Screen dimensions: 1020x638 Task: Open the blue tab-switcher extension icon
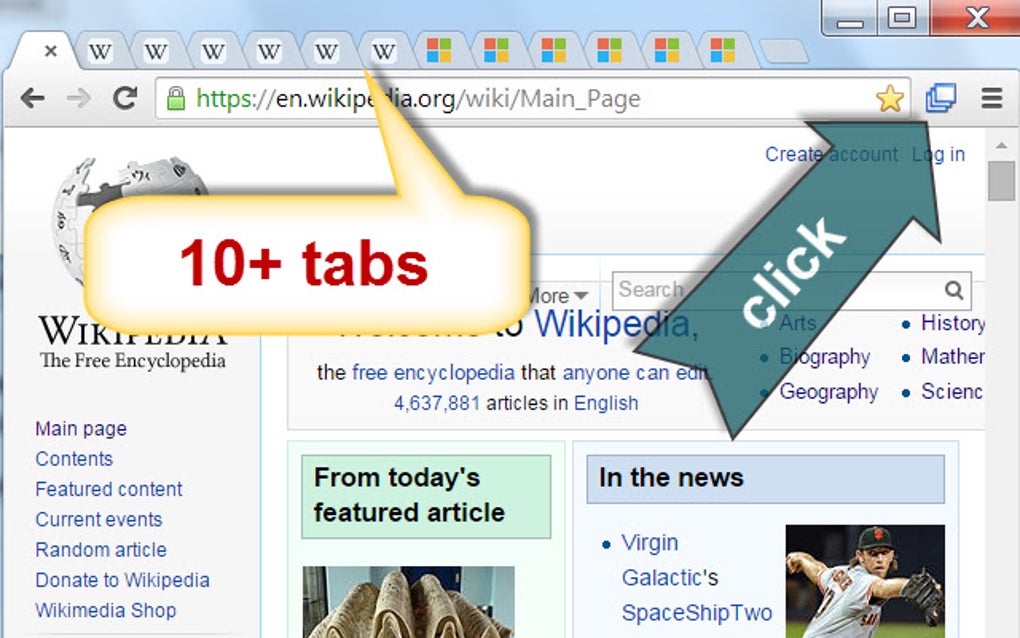tap(941, 98)
